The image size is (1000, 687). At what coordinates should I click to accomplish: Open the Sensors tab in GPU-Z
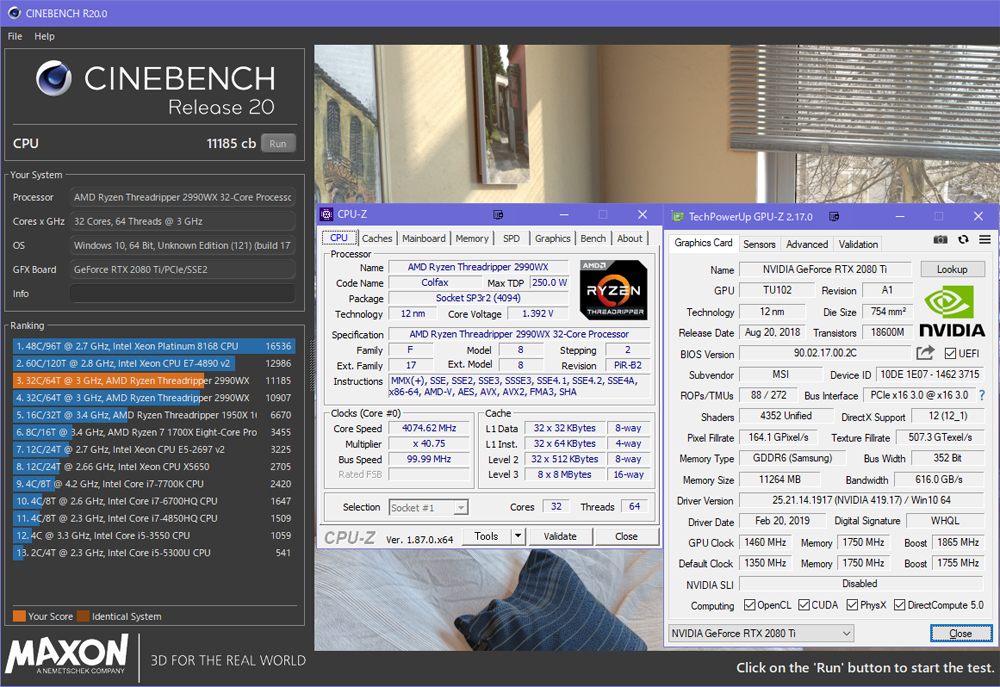(759, 244)
